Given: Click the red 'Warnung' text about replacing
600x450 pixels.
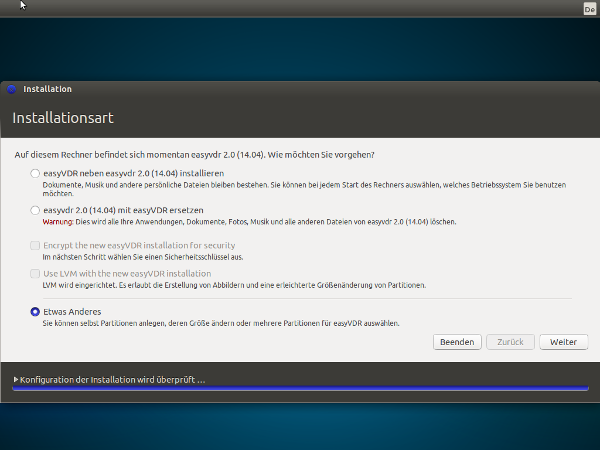Looking at the screenshot, I should 60,222.
